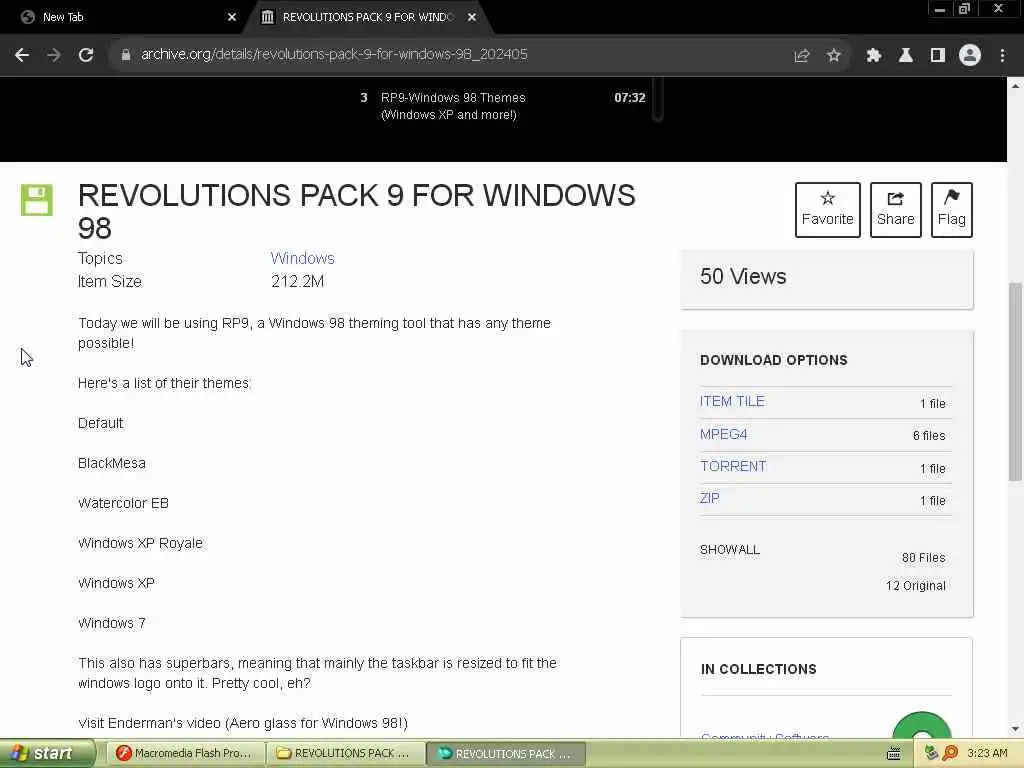Open the share page icon in address bar
Viewport: 1024px width, 768px height.
pos(802,56)
